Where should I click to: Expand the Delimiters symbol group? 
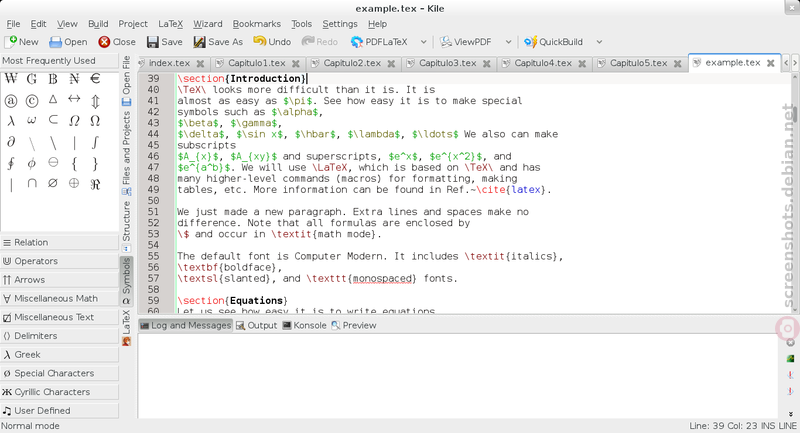coord(60,336)
